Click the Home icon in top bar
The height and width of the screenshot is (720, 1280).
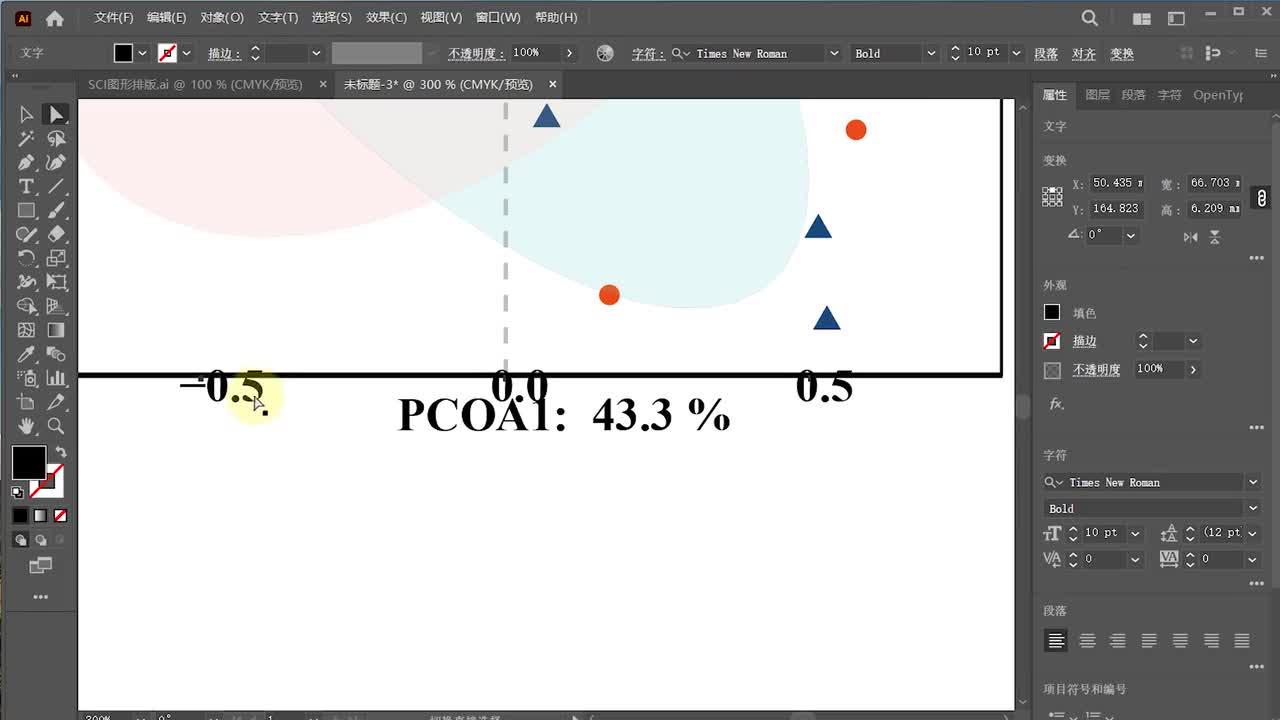55,18
